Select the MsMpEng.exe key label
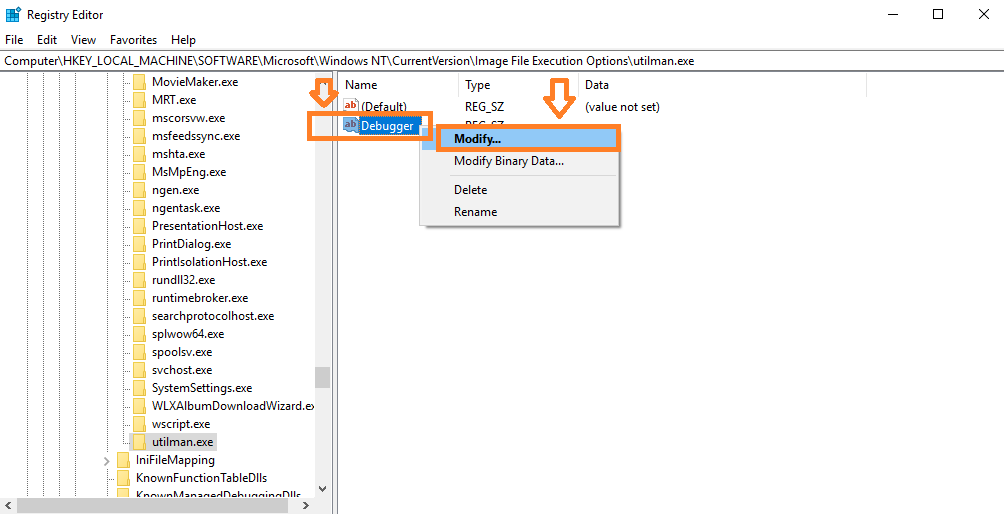Image resolution: width=1004 pixels, height=514 pixels. coord(188,172)
